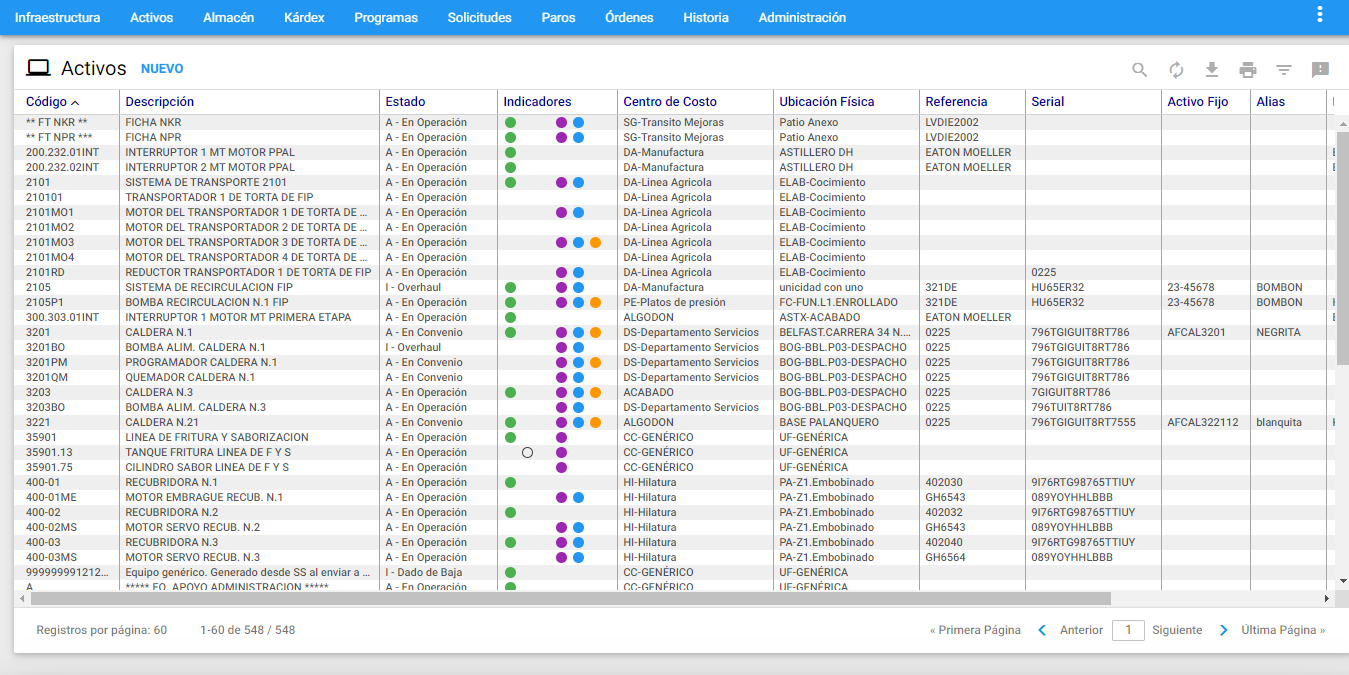
Task: Click the horizontal scrollbar thumb
Action: point(570,598)
